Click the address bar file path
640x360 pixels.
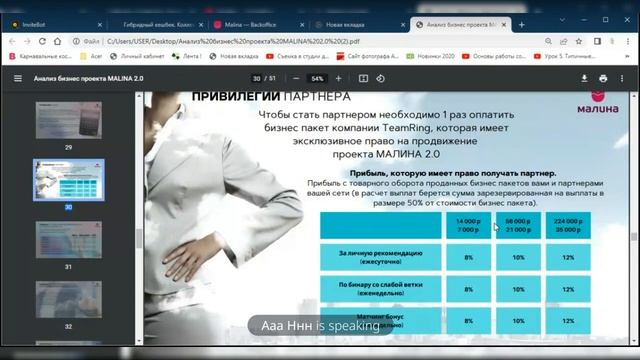click(x=233, y=41)
